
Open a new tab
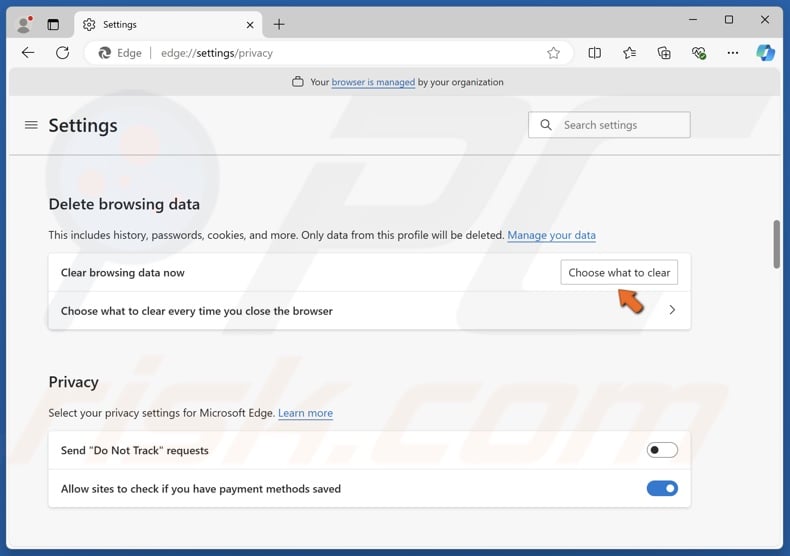pos(279,24)
